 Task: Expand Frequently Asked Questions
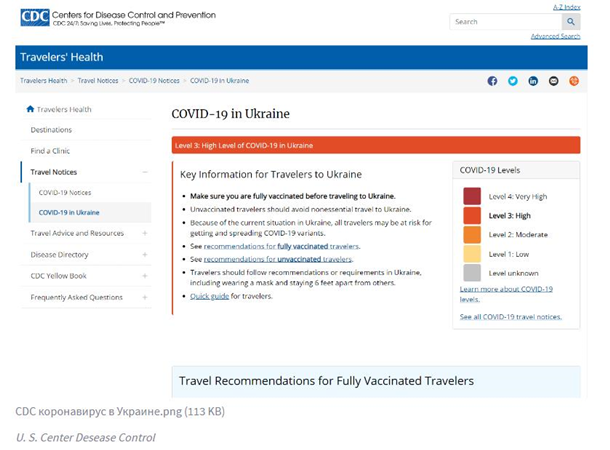click(x=145, y=297)
